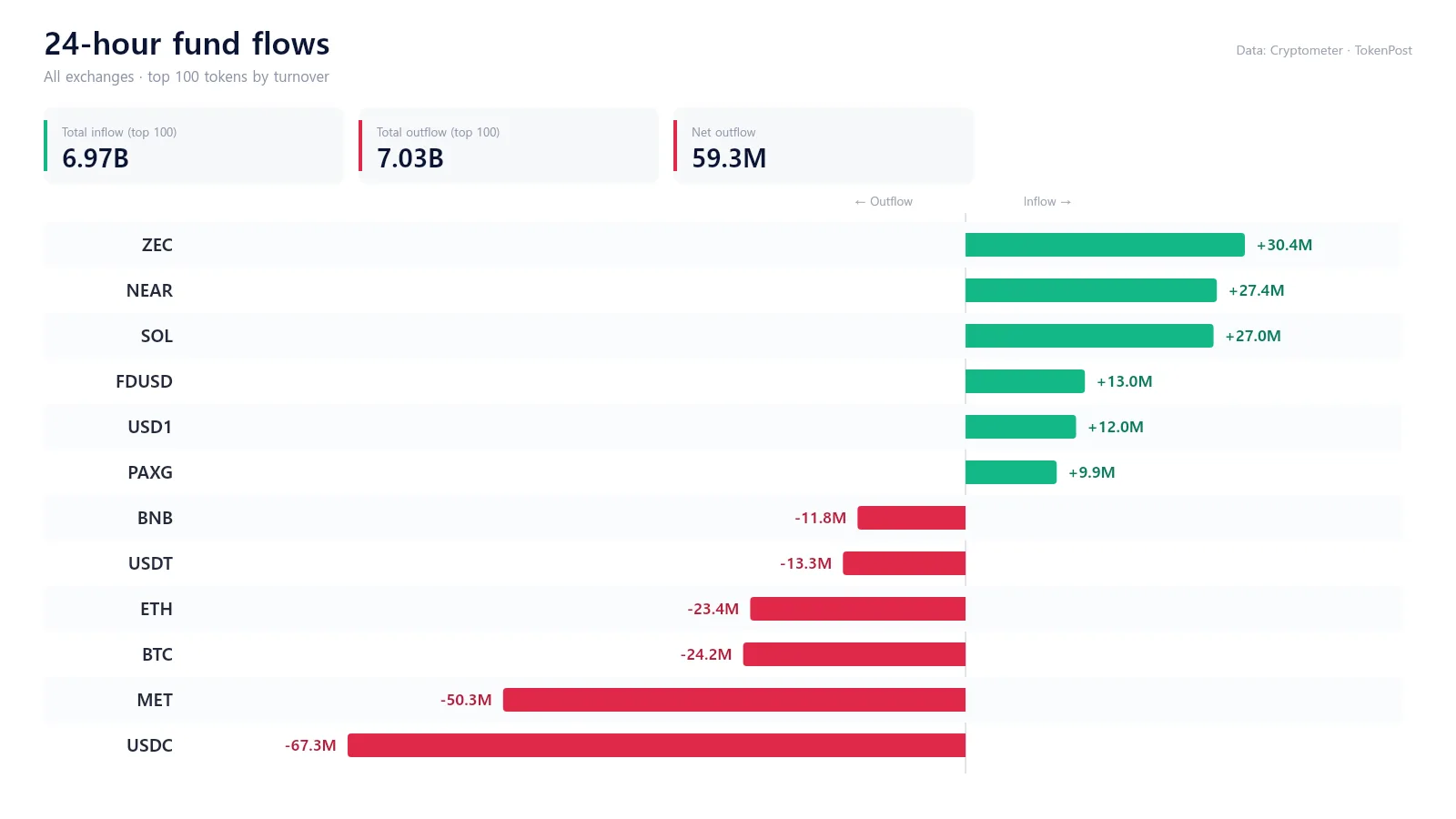Click the Total outflow 7.03B card
Viewport: 1456px width, 819px height.
509,146
